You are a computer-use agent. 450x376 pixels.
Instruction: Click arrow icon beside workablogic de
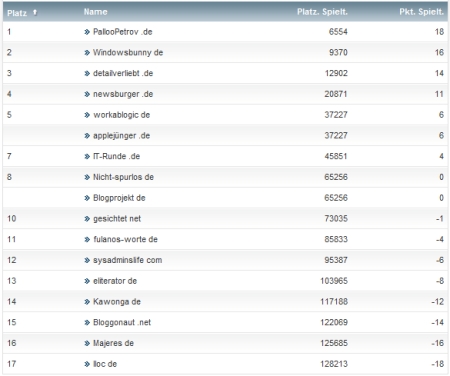coord(87,115)
